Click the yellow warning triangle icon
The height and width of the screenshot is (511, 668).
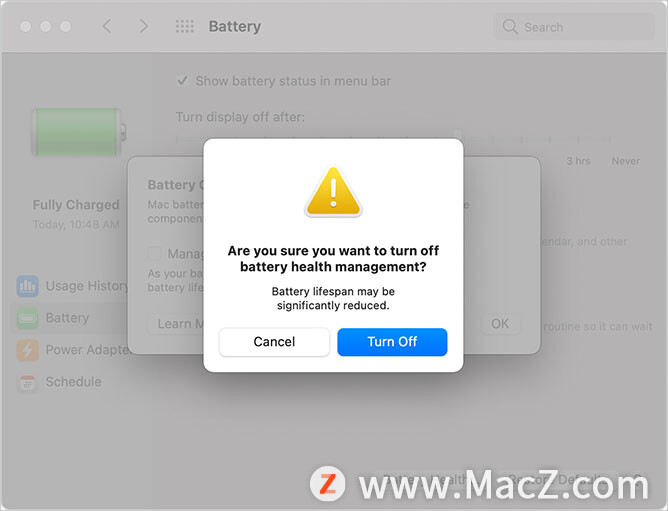pos(333,192)
